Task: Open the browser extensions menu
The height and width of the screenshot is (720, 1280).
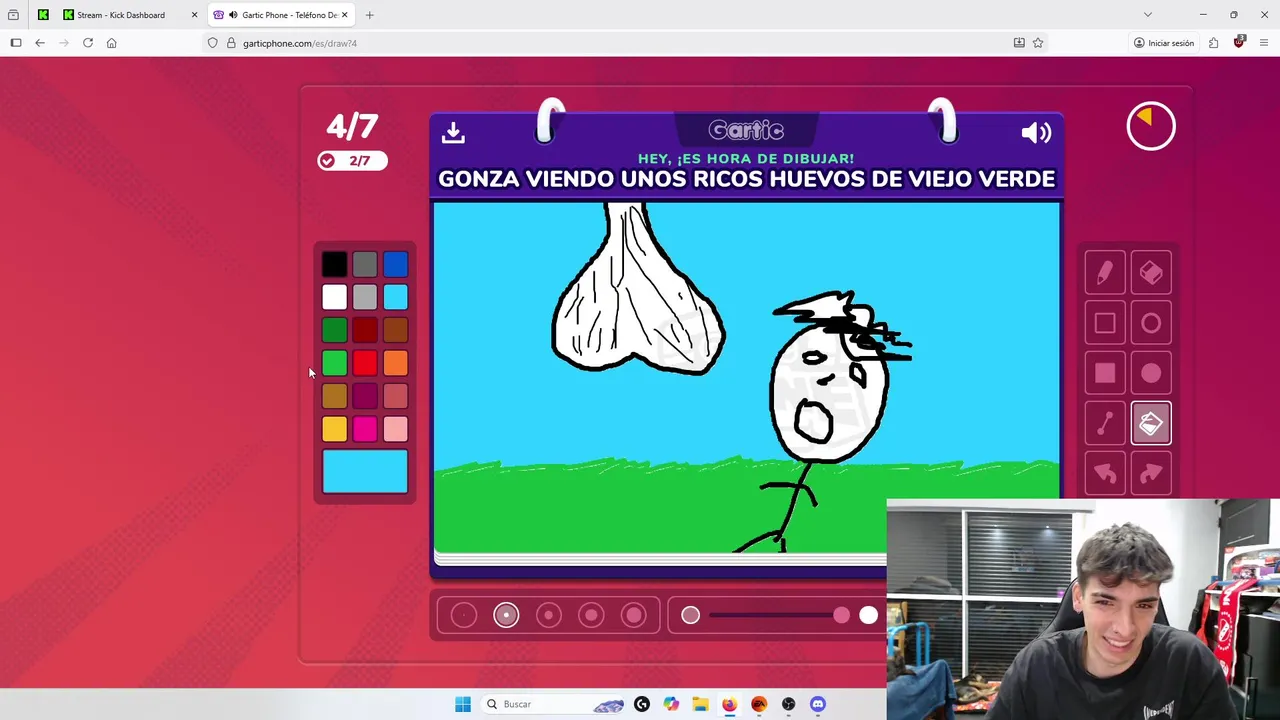Action: 1213,43
